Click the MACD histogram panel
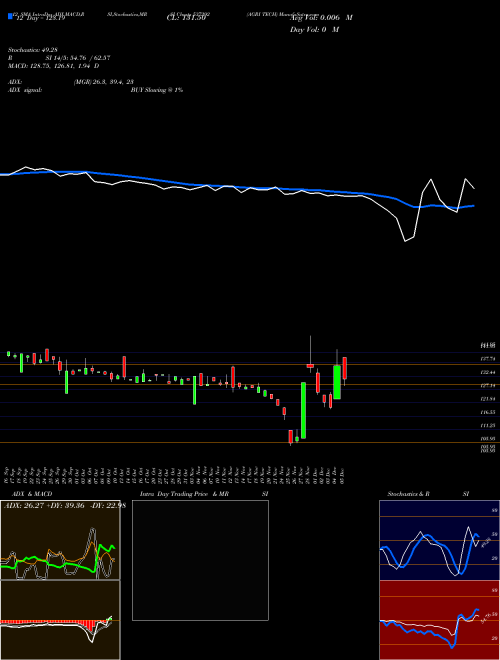This screenshot has height=660, width=500. tap(60, 620)
